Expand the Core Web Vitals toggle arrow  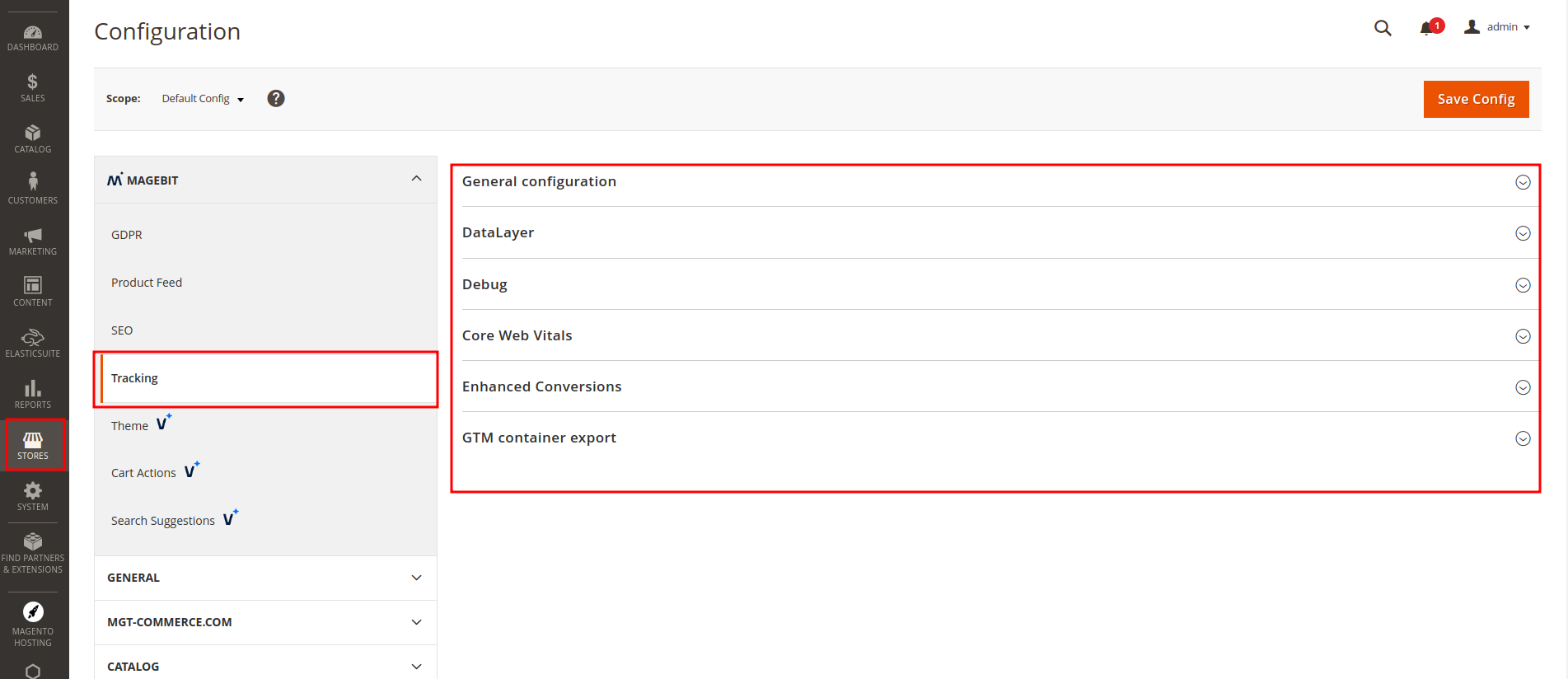coord(1523,336)
